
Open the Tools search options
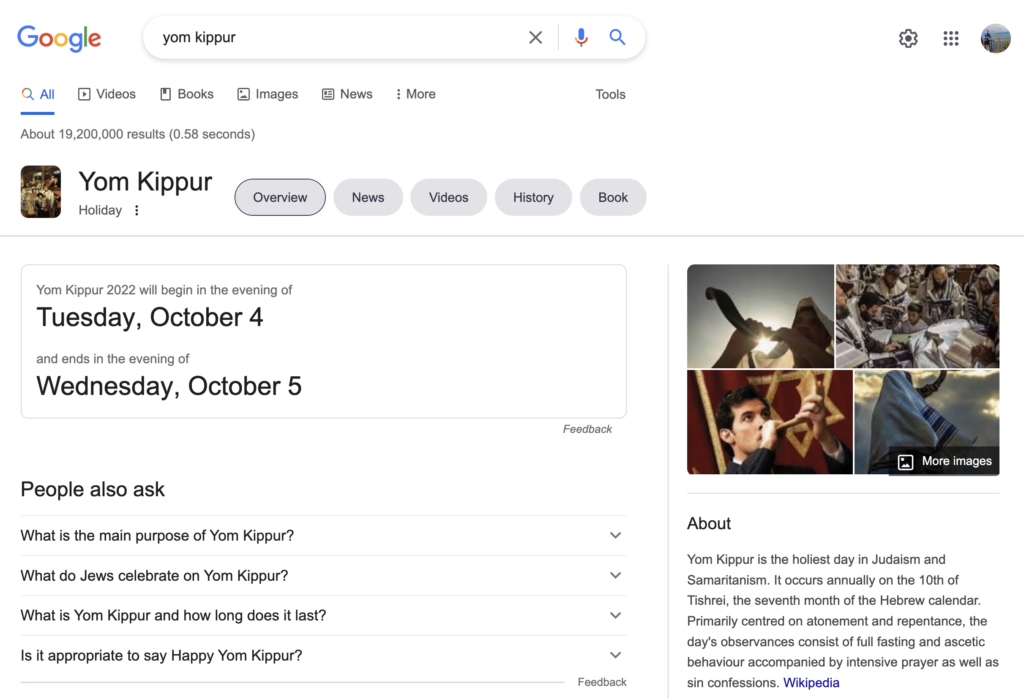(x=610, y=94)
